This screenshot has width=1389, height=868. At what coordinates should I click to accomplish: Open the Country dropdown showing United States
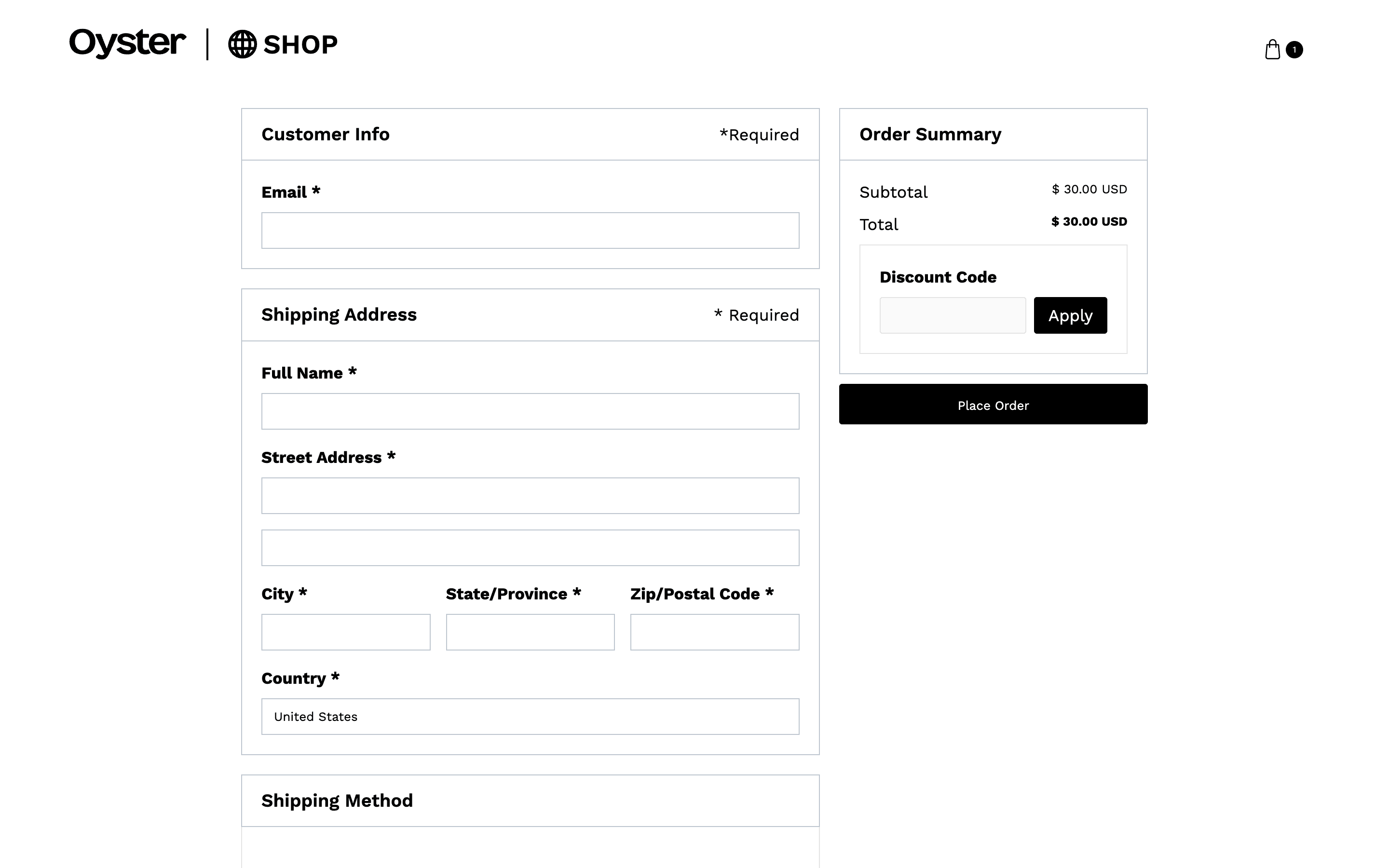(530, 717)
